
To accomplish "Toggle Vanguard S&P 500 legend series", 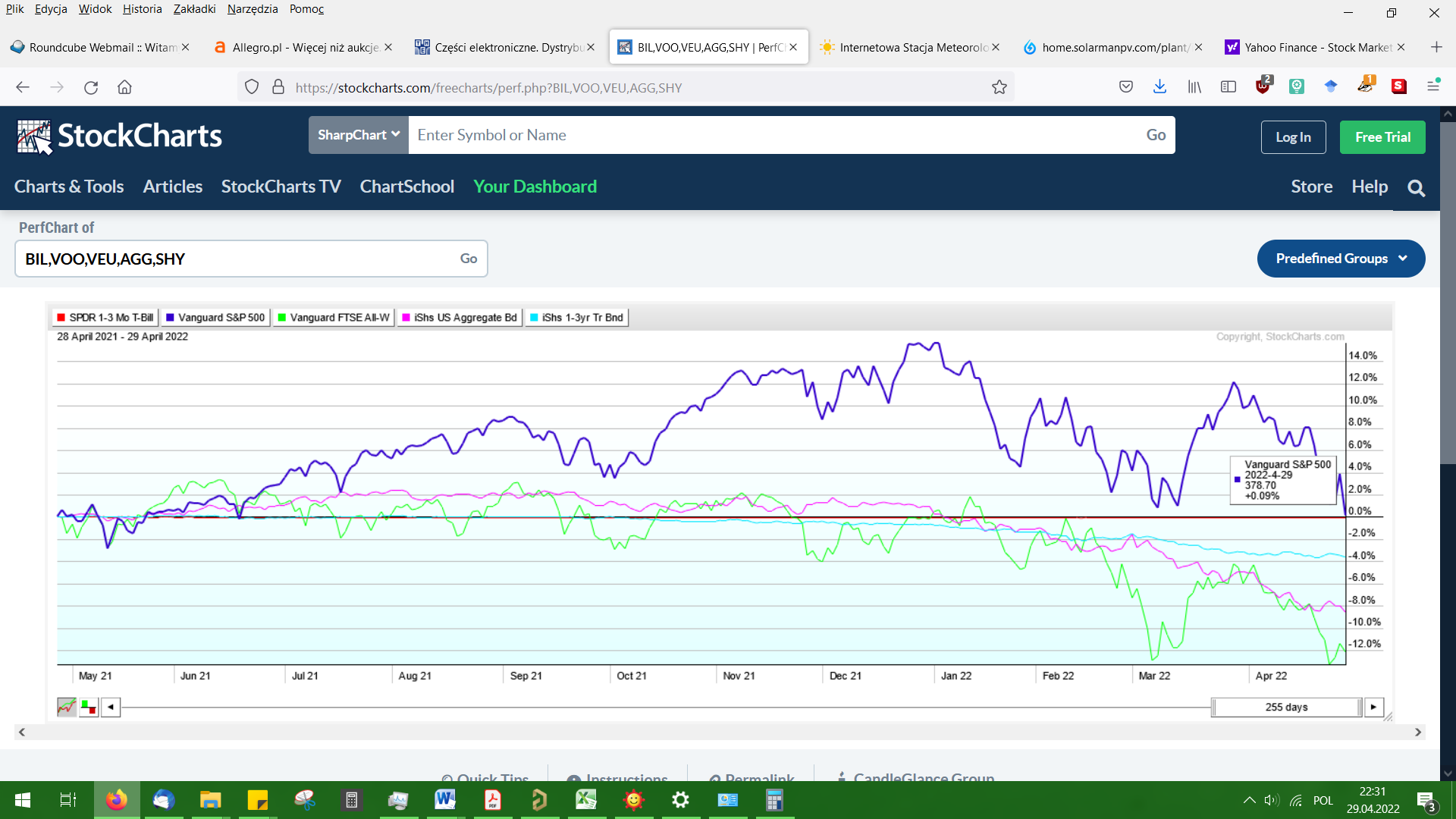I will pos(215,318).
